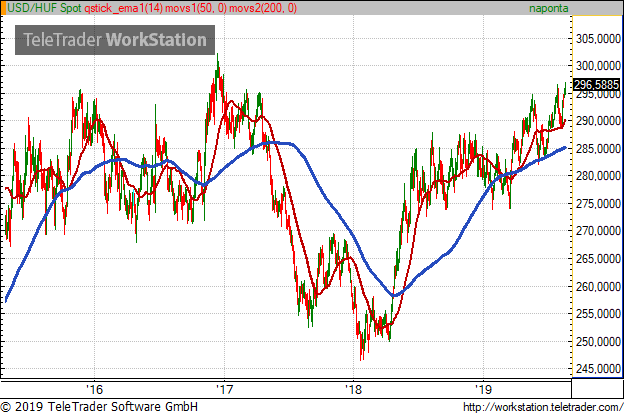
Task: Select the qstick_ema1(14) indicator label
Action: 123,8
